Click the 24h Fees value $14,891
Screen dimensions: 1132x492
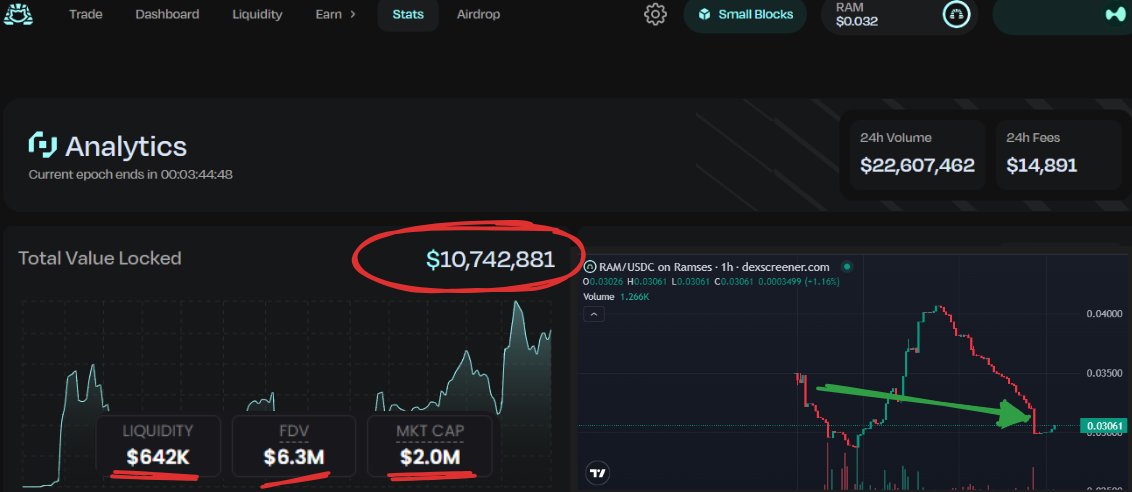pos(1041,165)
